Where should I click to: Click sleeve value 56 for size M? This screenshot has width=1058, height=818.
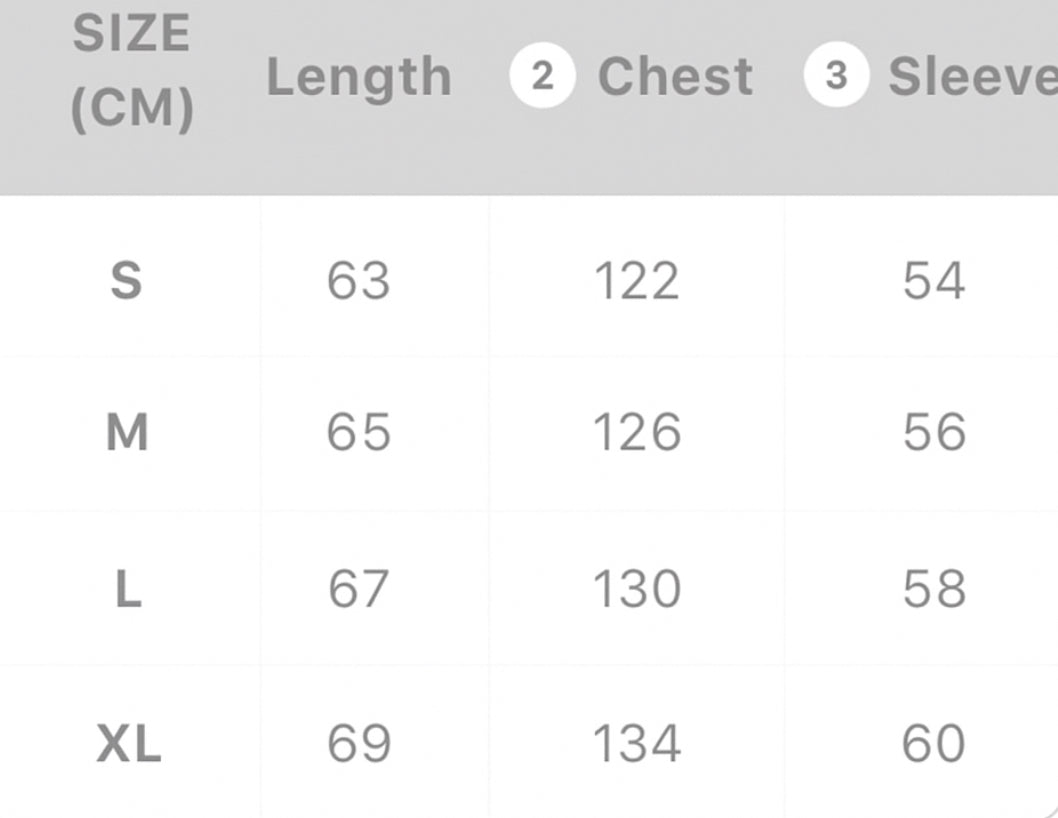pos(933,434)
